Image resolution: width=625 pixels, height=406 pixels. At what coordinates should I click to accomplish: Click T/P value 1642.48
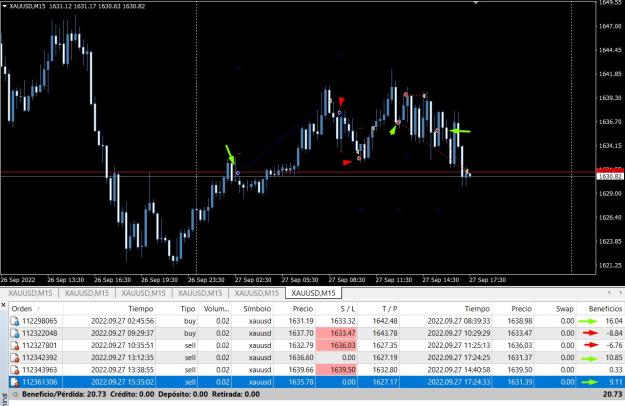[385, 321]
